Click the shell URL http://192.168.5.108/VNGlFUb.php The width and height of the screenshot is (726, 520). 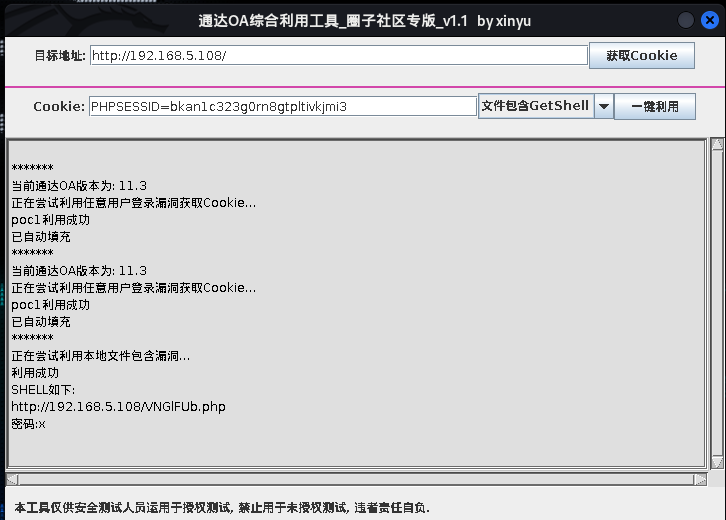[119, 407]
